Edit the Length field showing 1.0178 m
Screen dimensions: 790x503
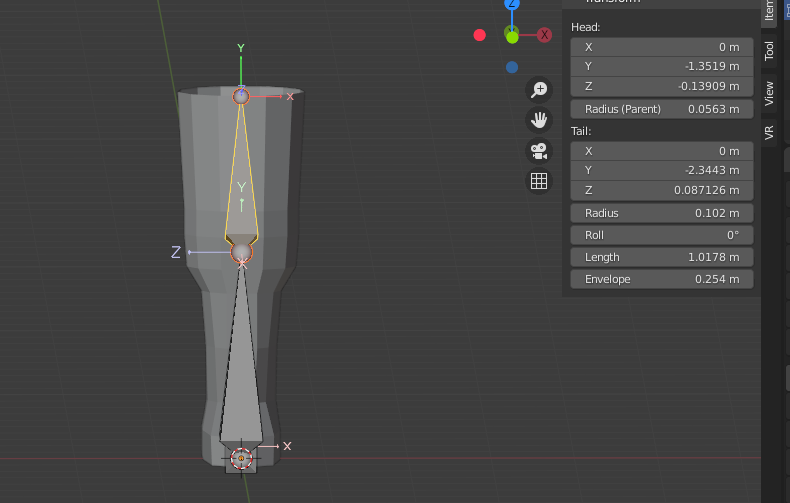click(662, 257)
